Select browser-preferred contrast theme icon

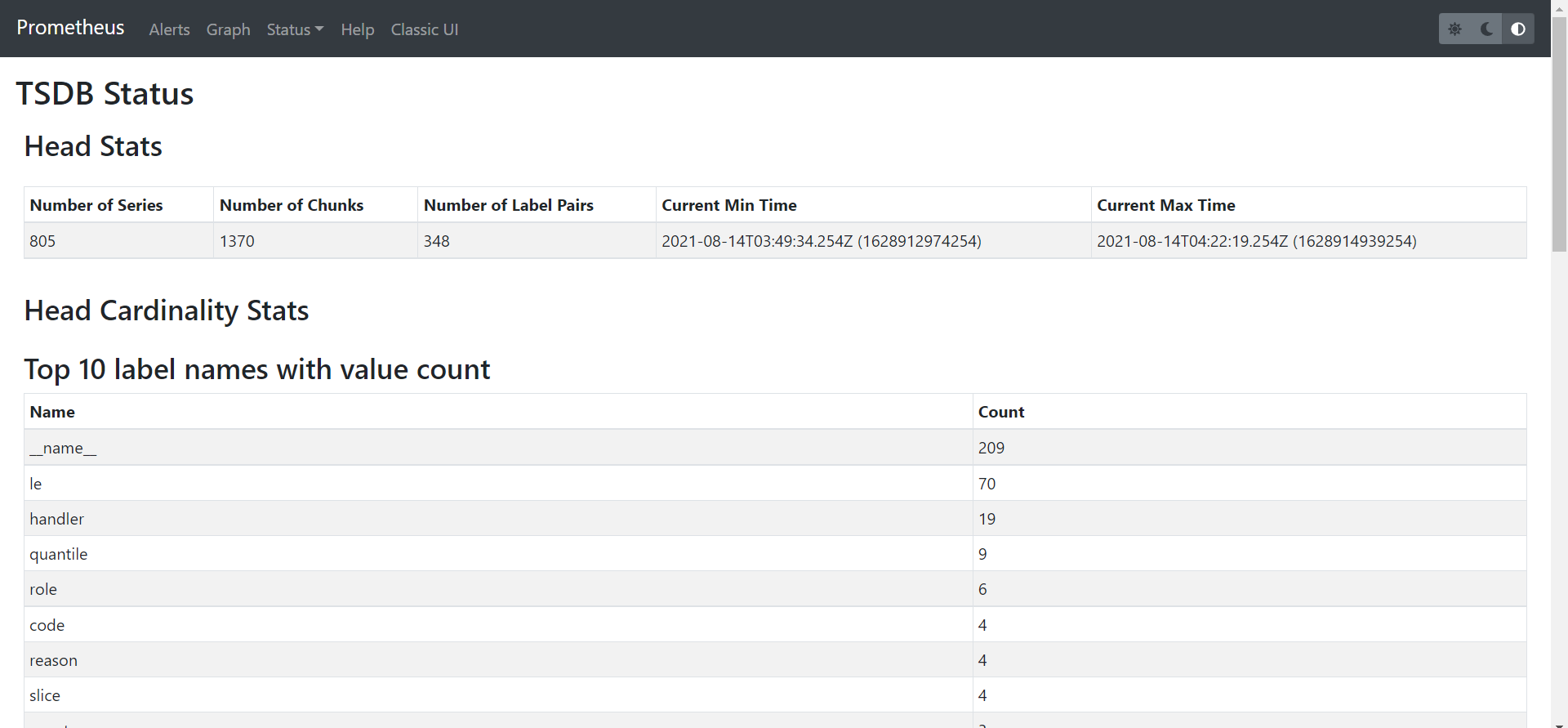pyautogui.click(x=1518, y=29)
